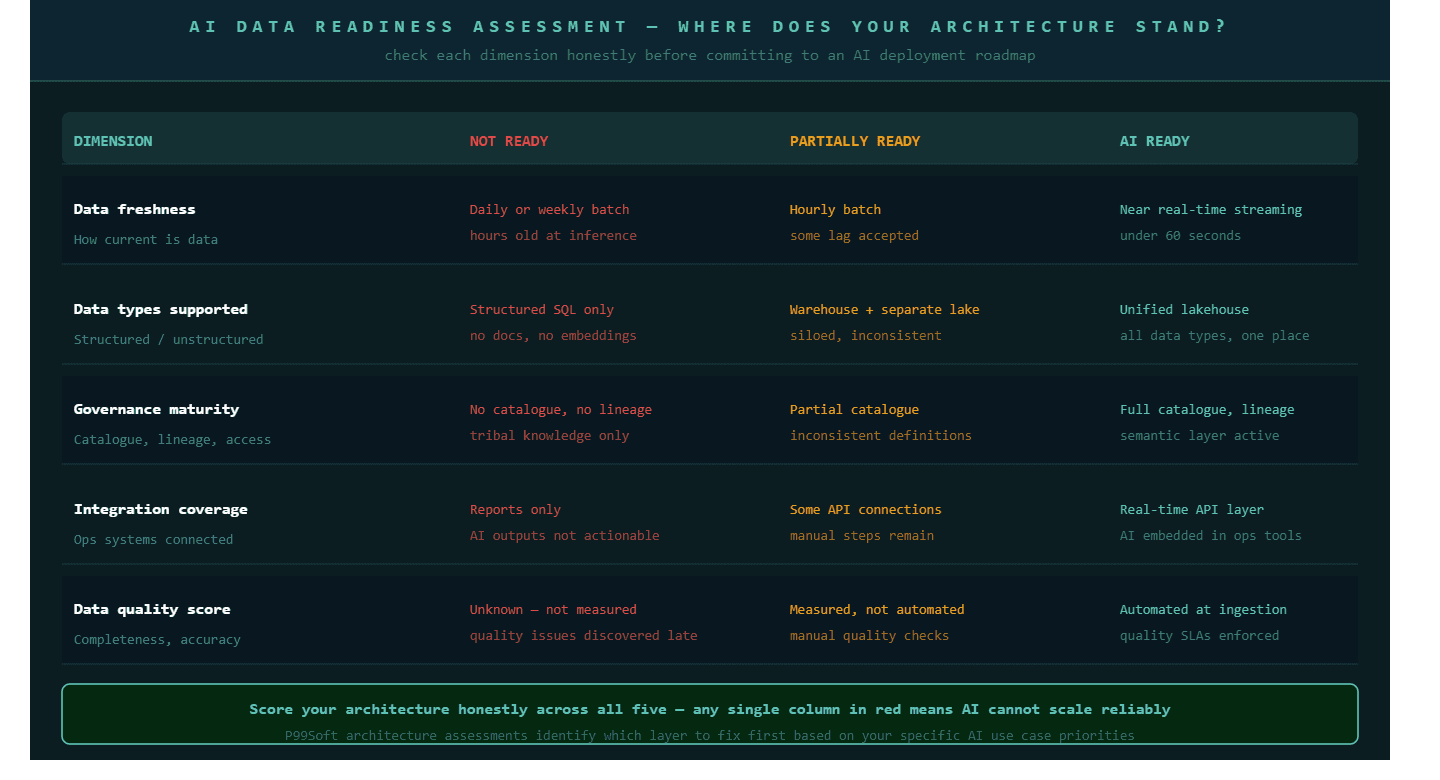1440x780 pixels.
Task: Click 'Score your architecture honestly' callout line
Action: pos(710,709)
